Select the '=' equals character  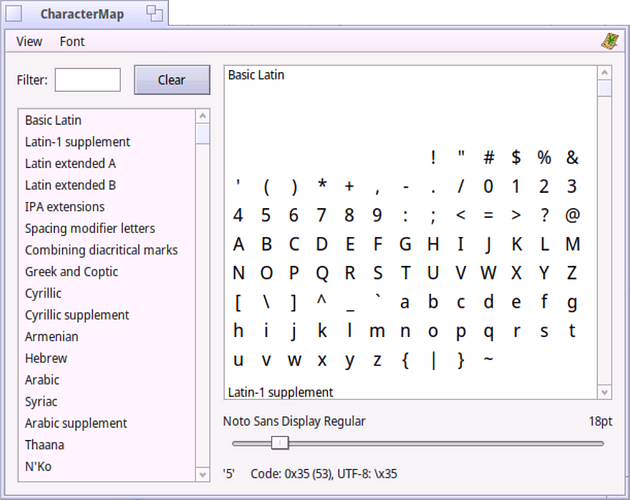489,215
